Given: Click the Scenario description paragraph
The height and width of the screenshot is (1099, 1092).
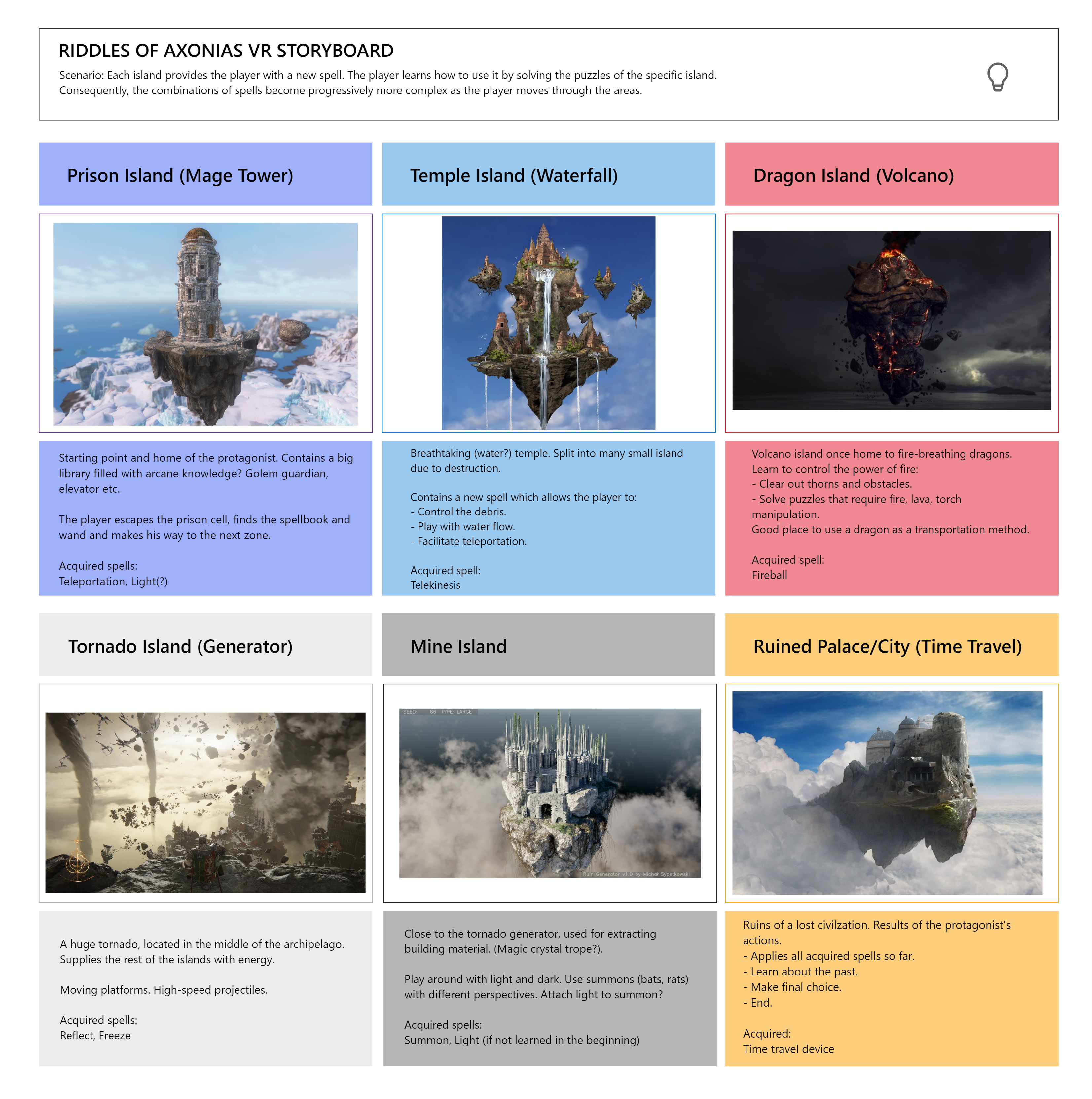Looking at the screenshot, I should coord(387,83).
